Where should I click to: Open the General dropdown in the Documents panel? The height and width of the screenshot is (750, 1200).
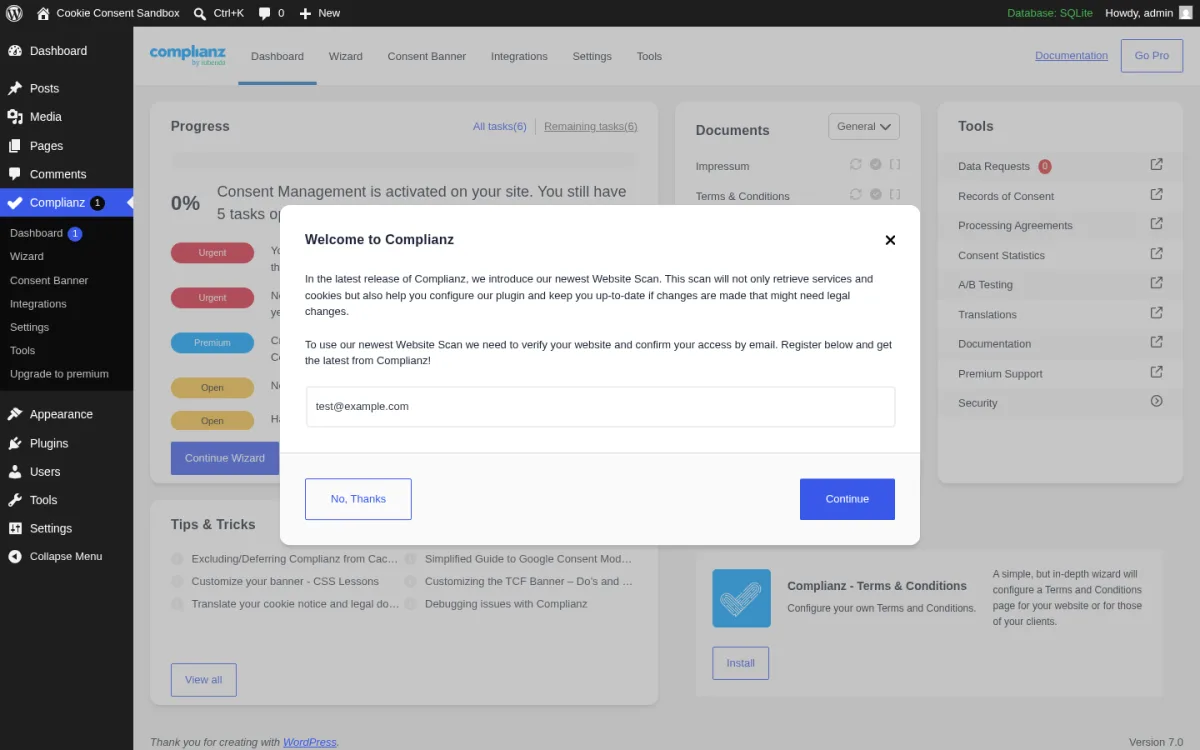pyautogui.click(x=864, y=127)
